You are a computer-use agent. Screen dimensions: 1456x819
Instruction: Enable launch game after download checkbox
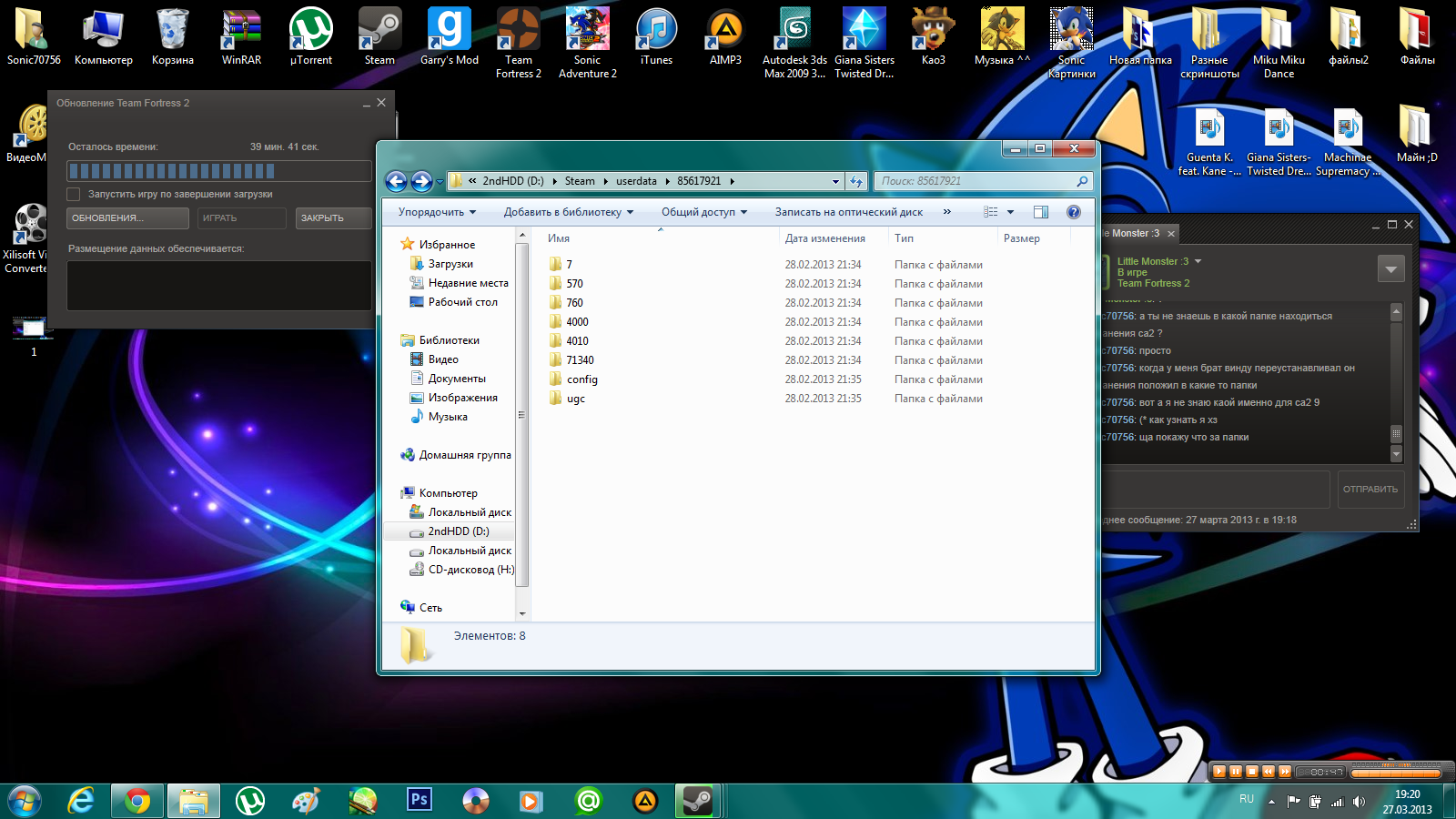(74, 194)
